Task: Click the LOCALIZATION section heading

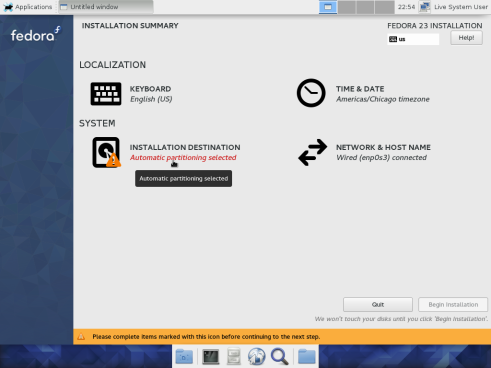Action: click(x=112, y=65)
